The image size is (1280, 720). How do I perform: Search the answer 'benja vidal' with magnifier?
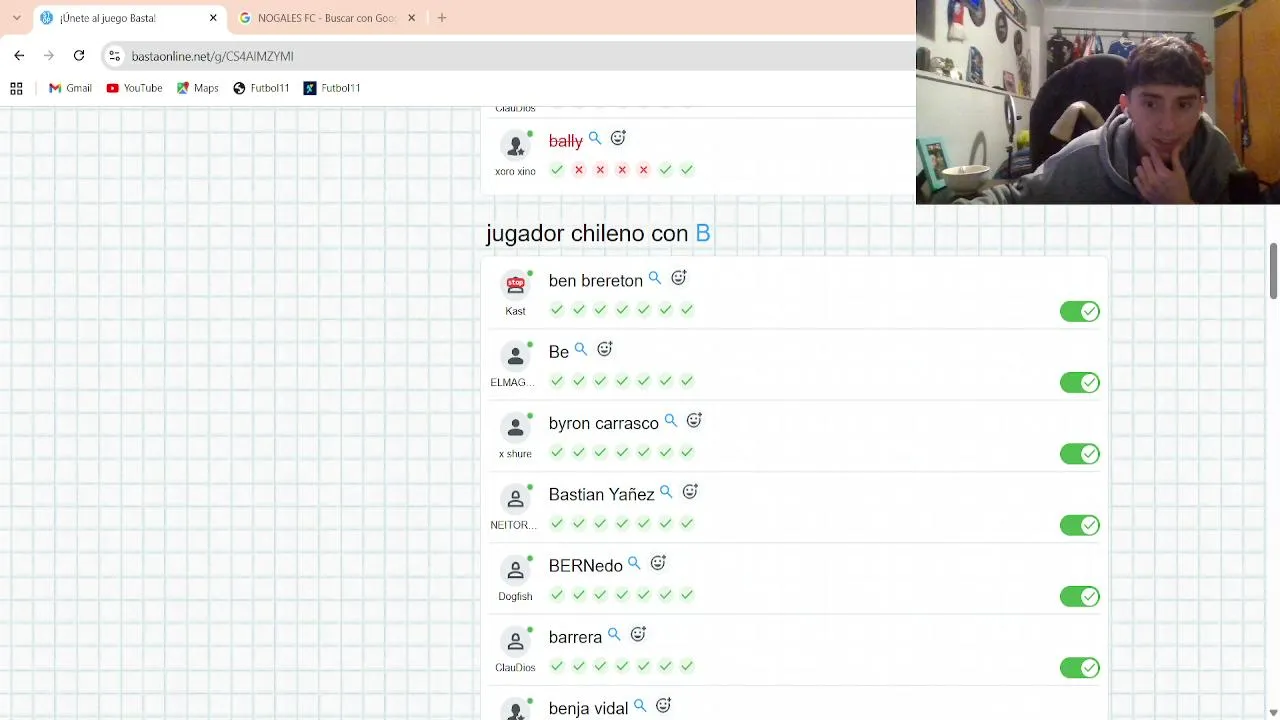click(640, 706)
